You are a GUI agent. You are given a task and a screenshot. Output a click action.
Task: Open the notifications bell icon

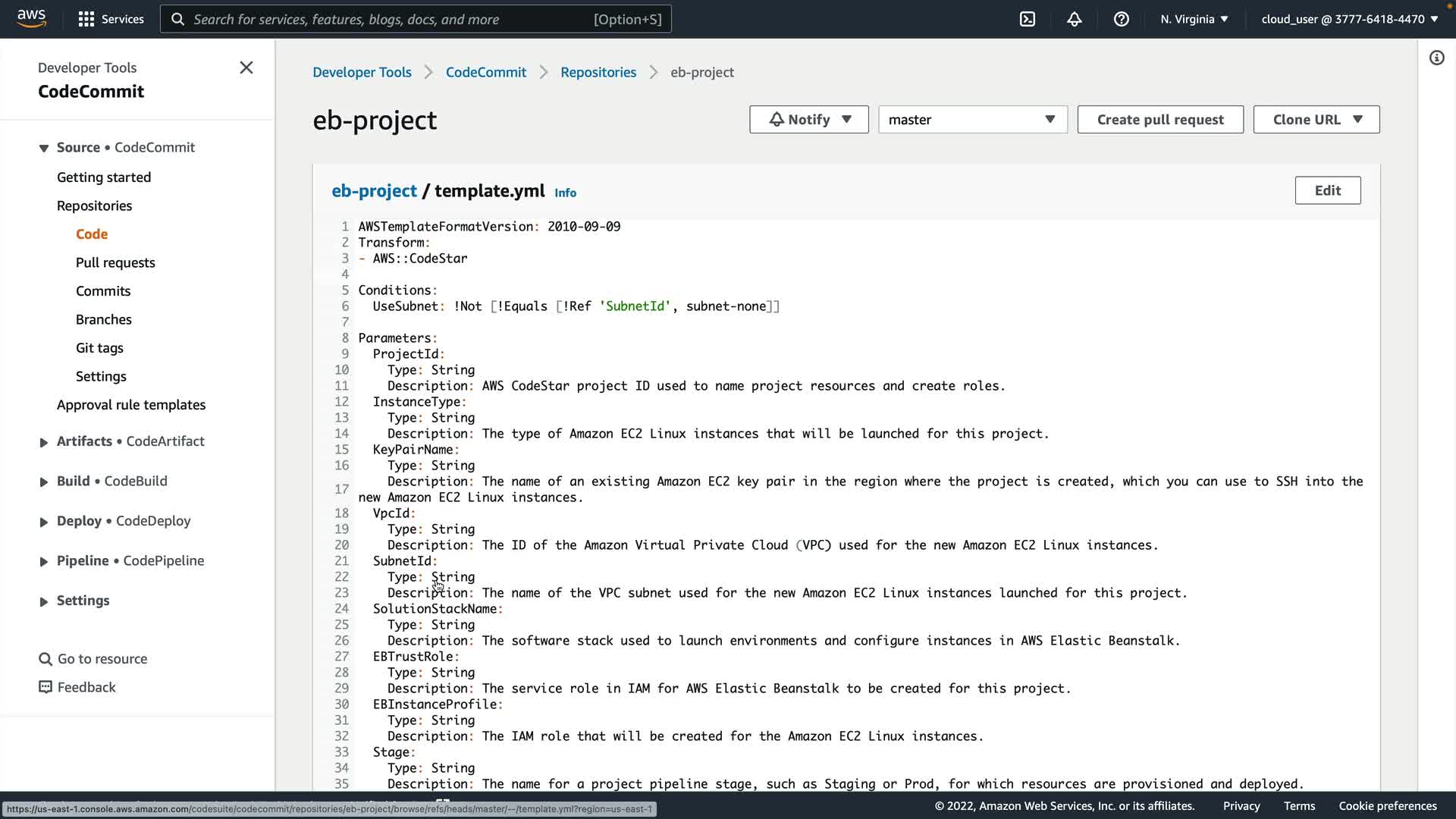pos(1075,19)
